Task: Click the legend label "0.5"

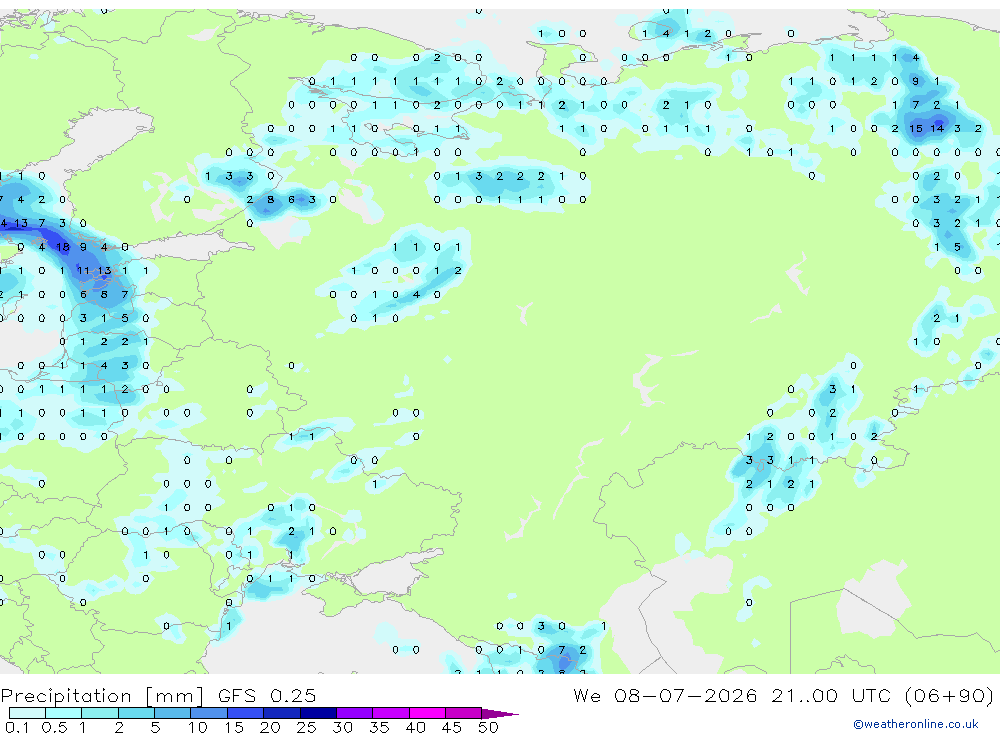Action: click(54, 727)
